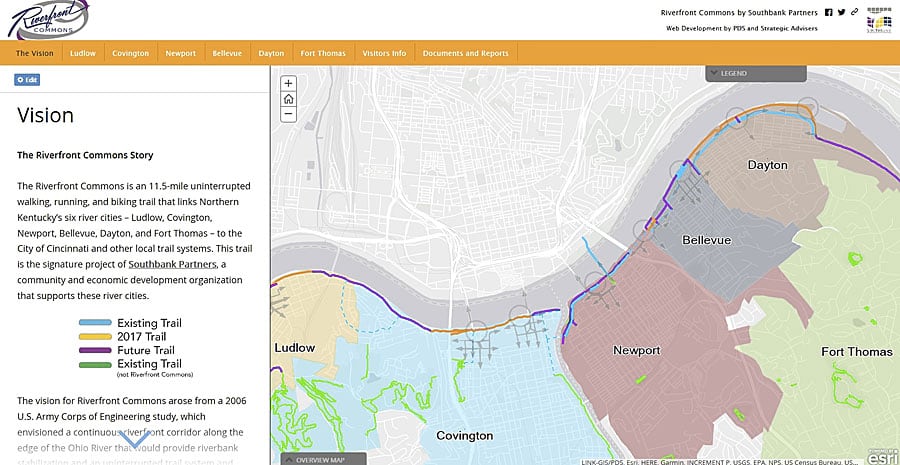Screen dimensions: 900x465
Task: Click the Edit button
Action: pyautogui.click(x=27, y=80)
